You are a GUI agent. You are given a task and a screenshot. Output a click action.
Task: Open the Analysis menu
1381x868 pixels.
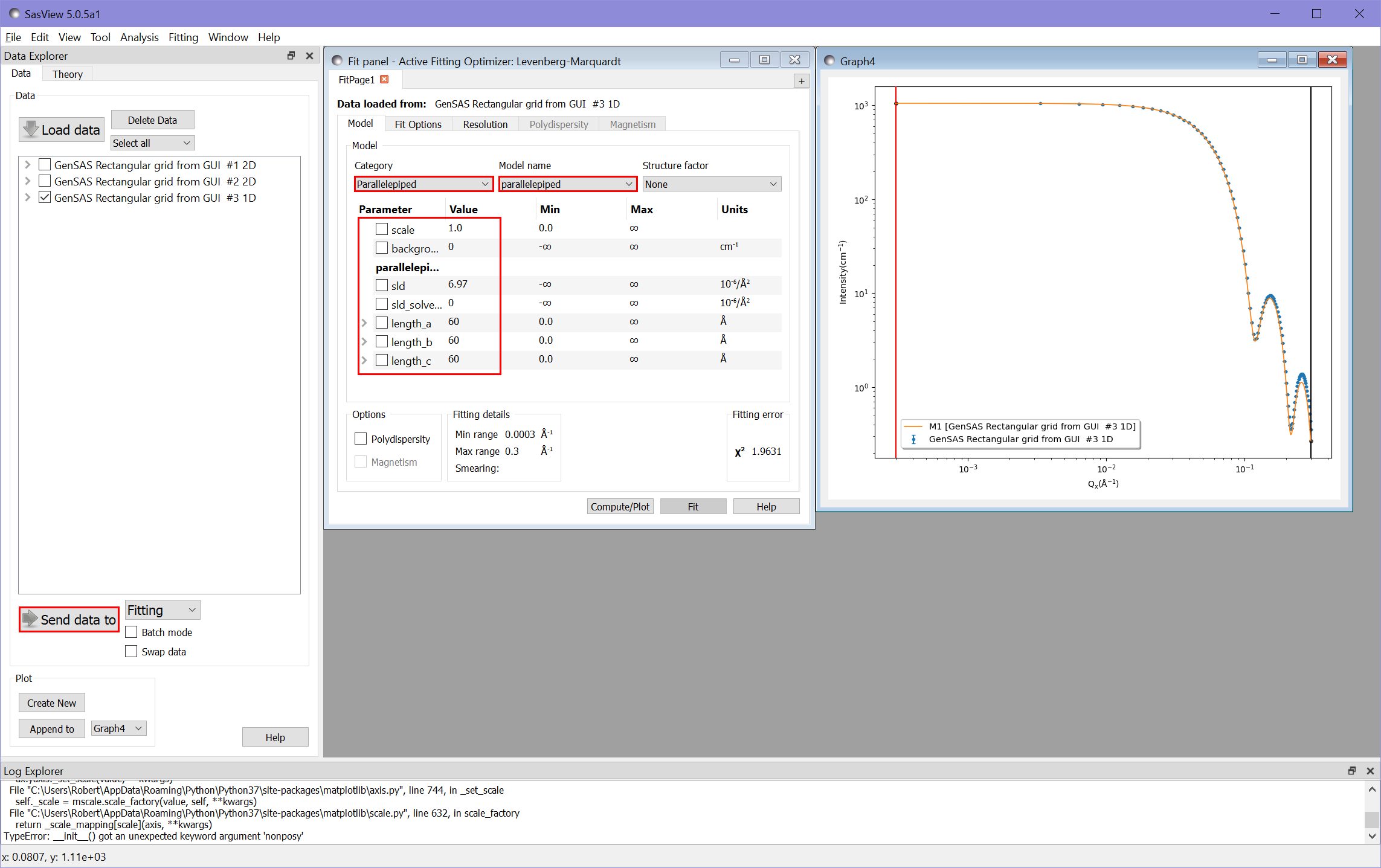coord(140,37)
